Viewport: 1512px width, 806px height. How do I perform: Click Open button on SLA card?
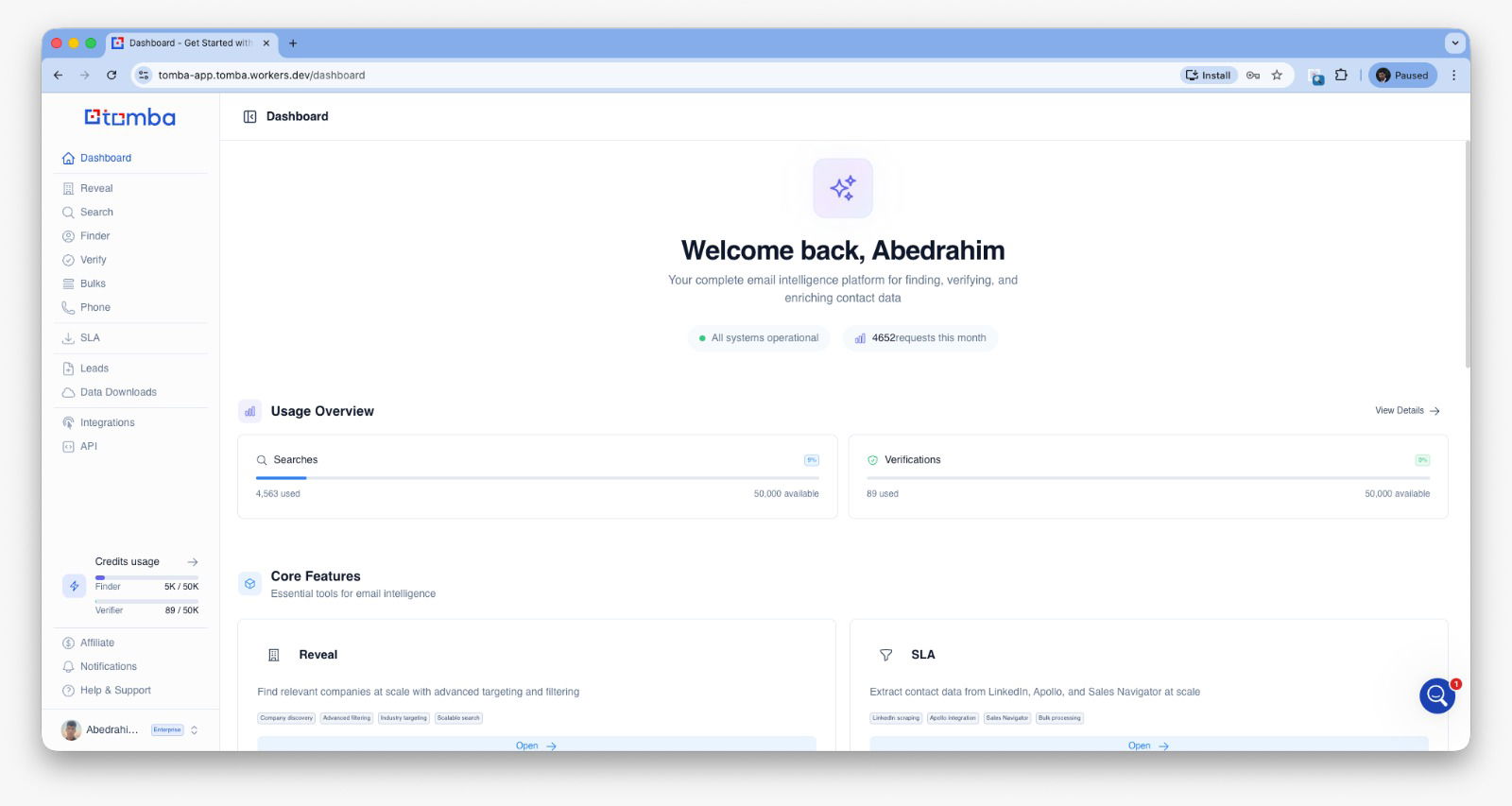pyautogui.click(x=1148, y=746)
